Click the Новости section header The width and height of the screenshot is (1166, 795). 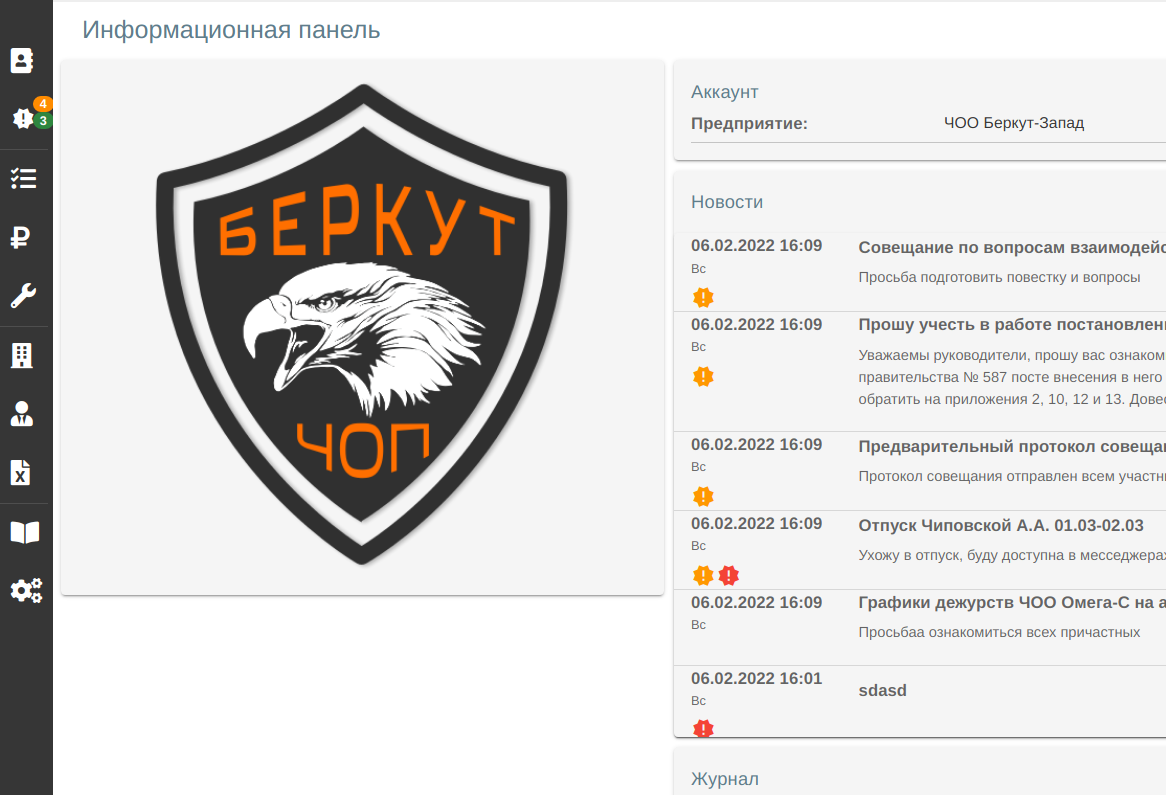click(727, 202)
